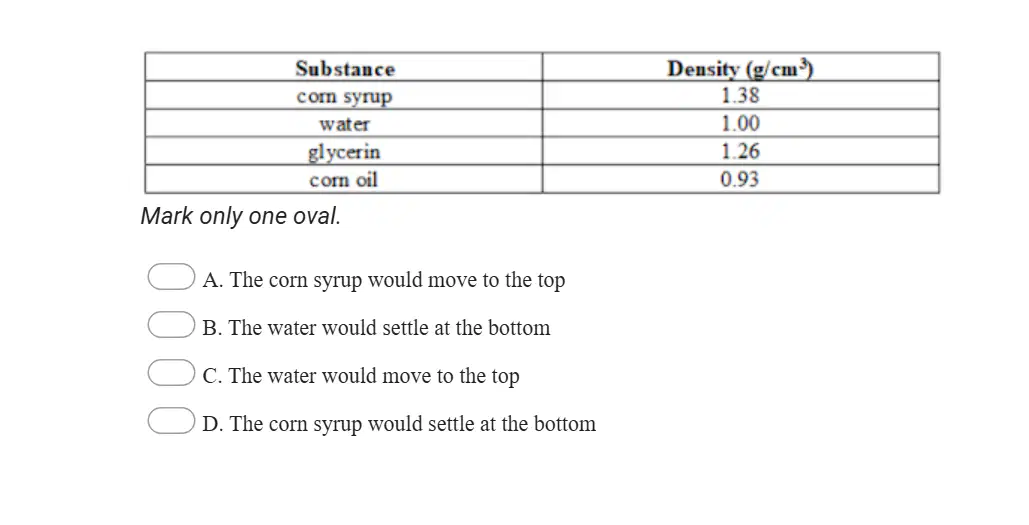This screenshot has width=1029, height=525.
Task: Click the 1.26 density value
Action: point(740,152)
